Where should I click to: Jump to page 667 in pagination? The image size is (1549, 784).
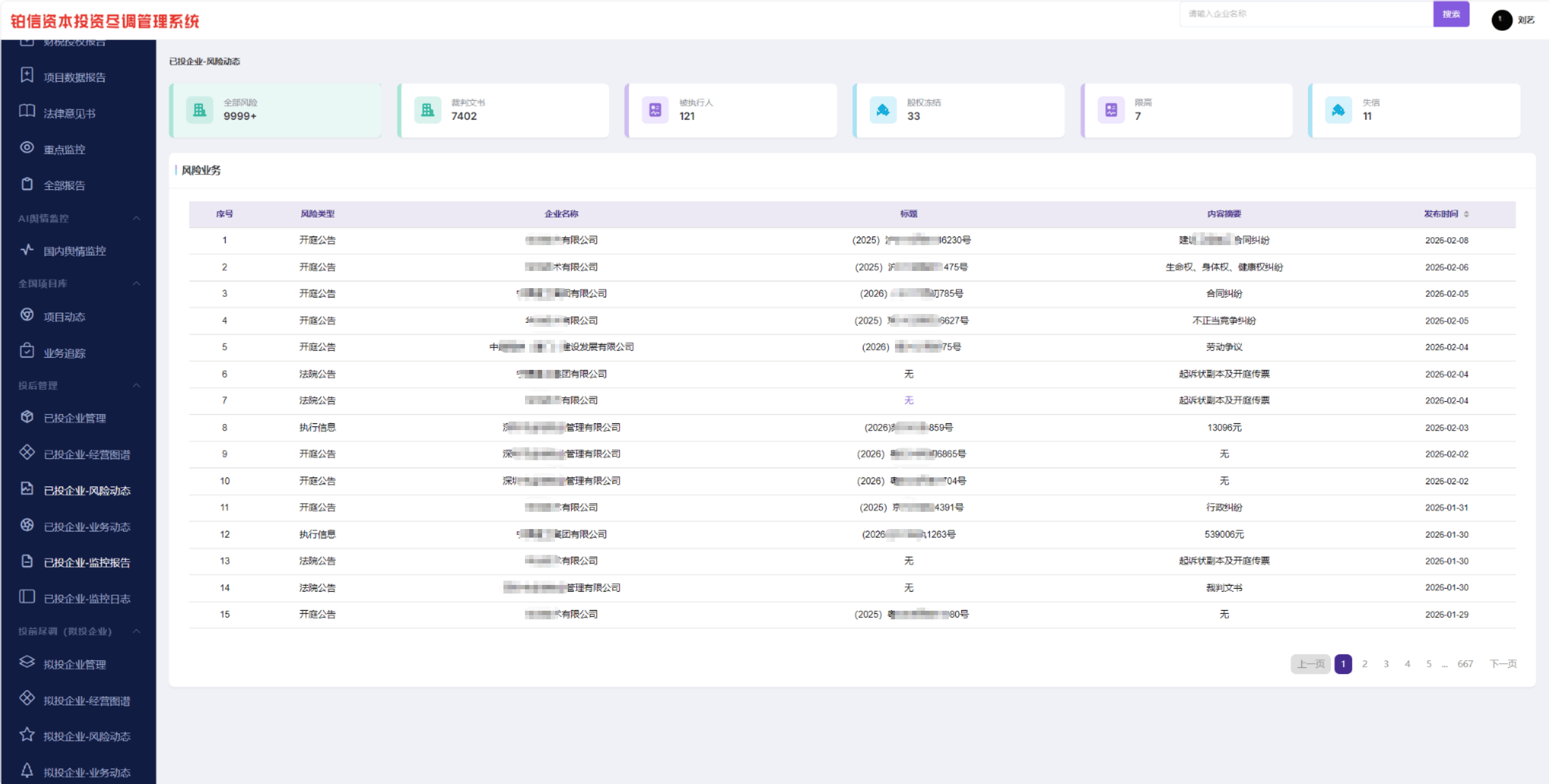coord(1465,664)
